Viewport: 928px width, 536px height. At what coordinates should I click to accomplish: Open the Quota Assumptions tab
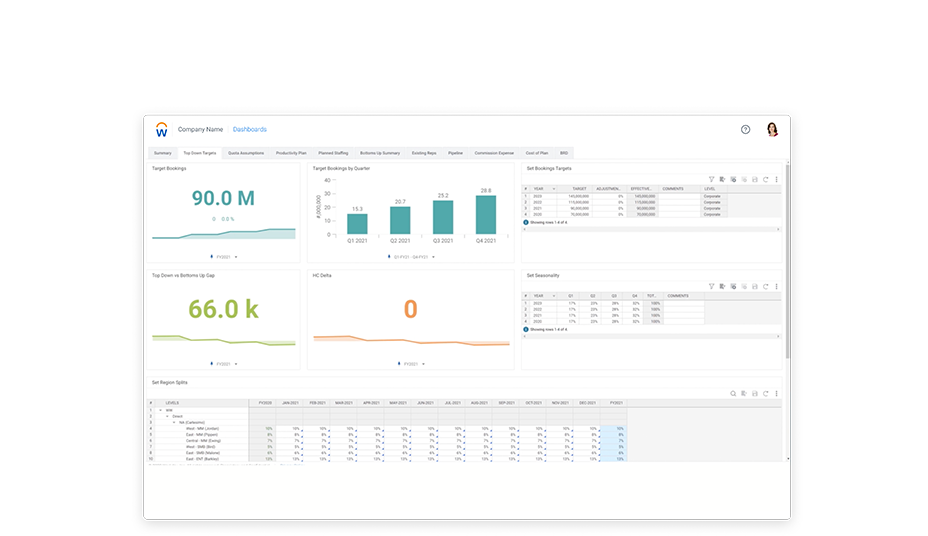pos(246,153)
